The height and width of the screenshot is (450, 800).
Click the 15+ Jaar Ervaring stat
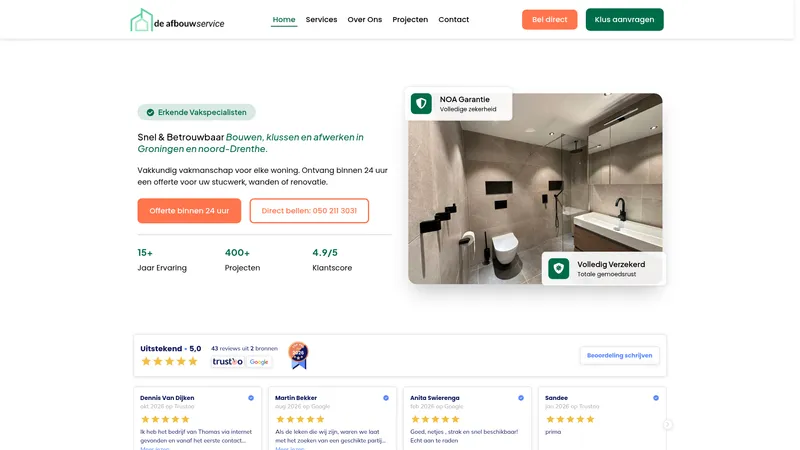coord(162,260)
